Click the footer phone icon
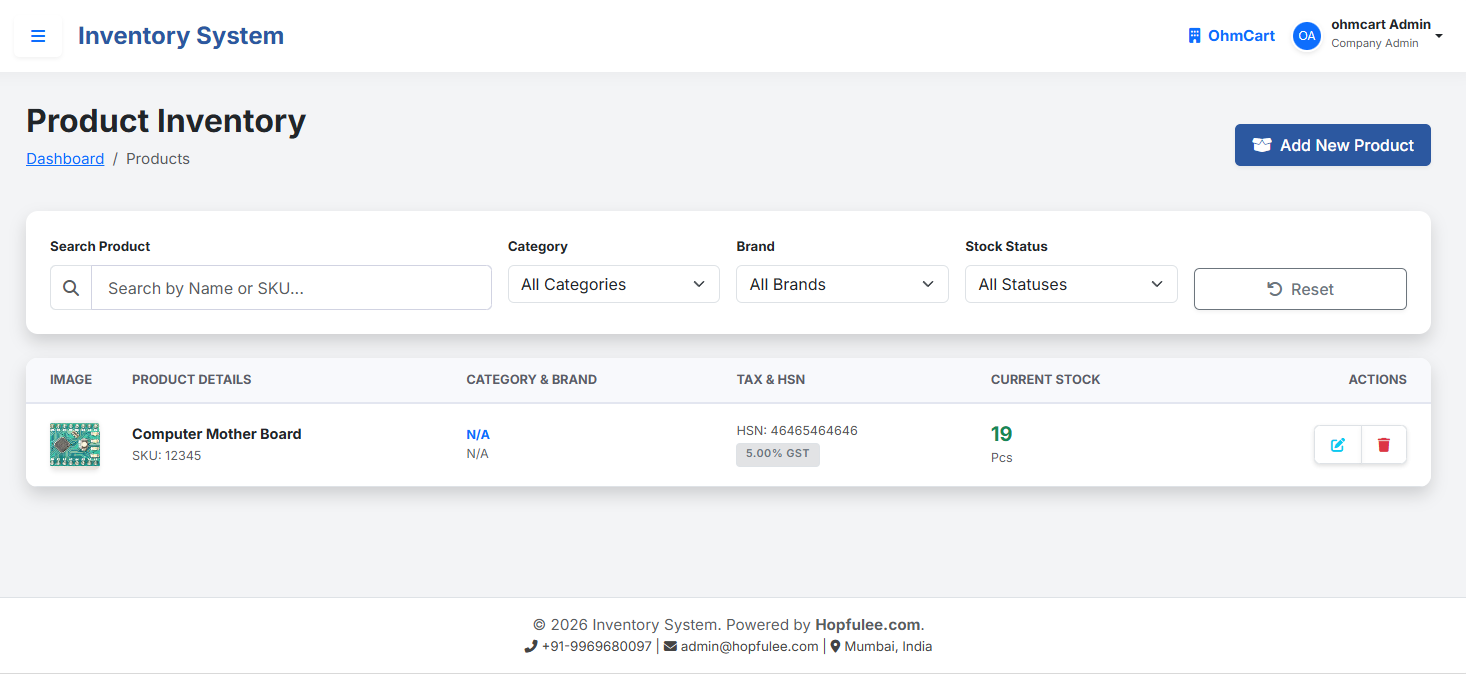Screen dimensions: 1466x674 531,647
